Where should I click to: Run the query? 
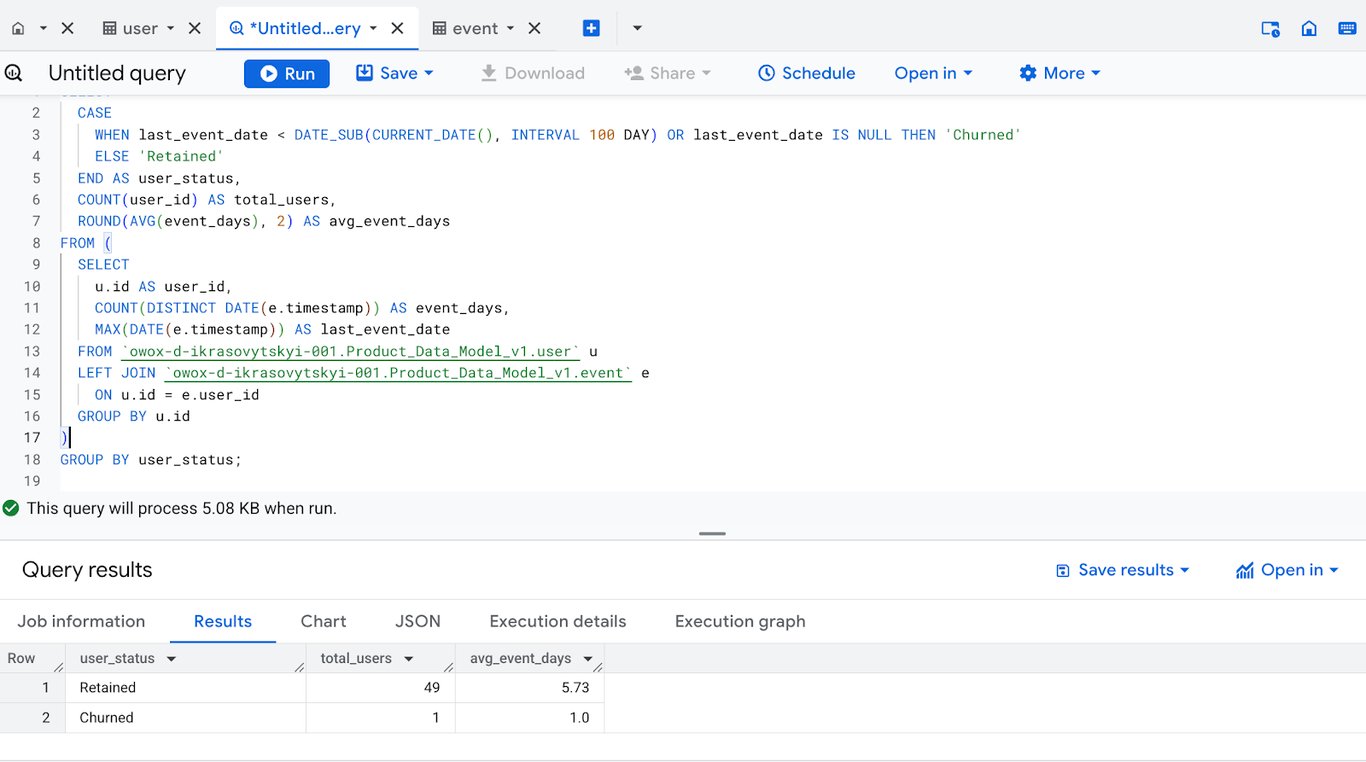pyautogui.click(x=287, y=73)
